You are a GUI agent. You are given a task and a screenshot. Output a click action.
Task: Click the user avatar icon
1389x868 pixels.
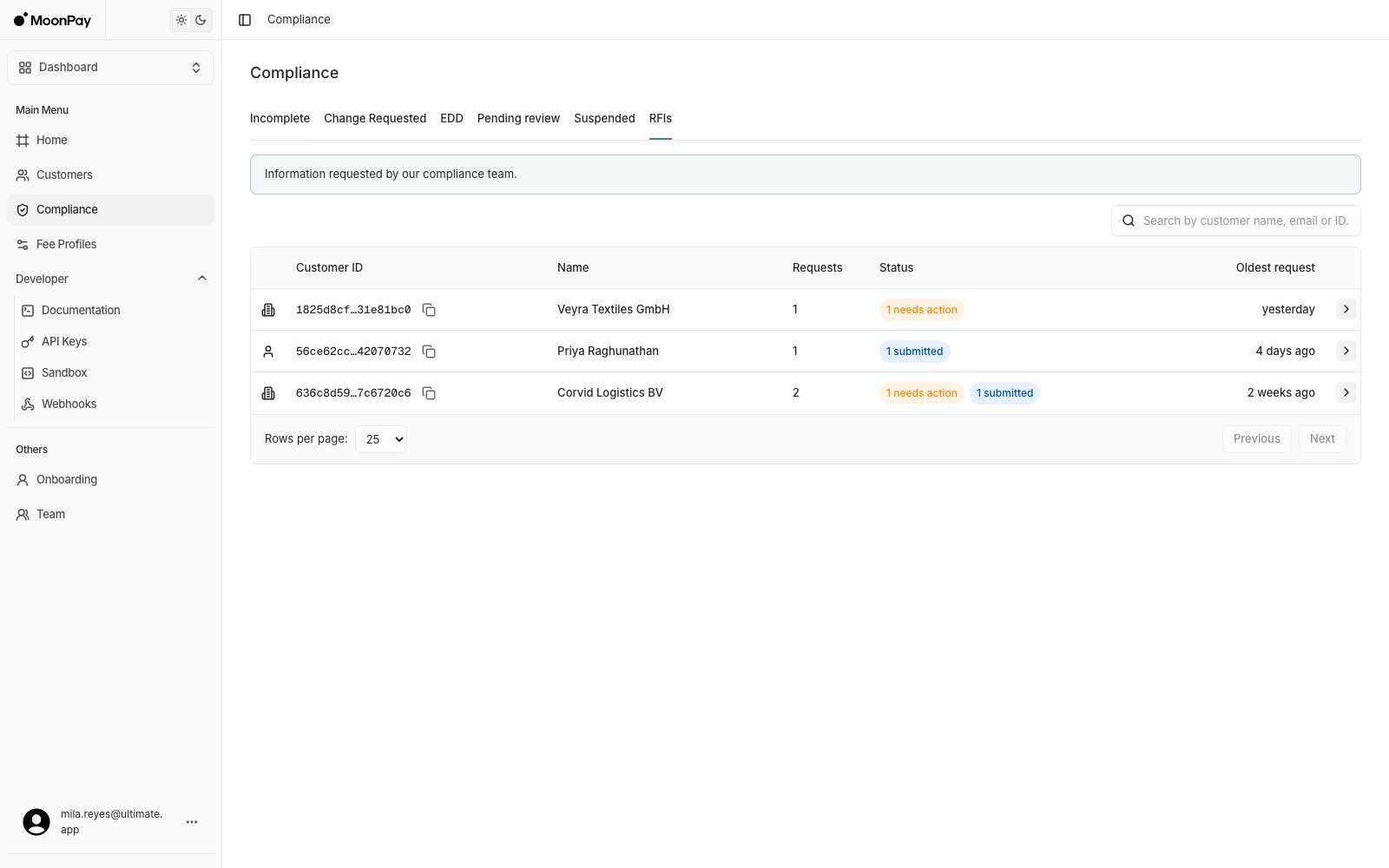(x=36, y=822)
